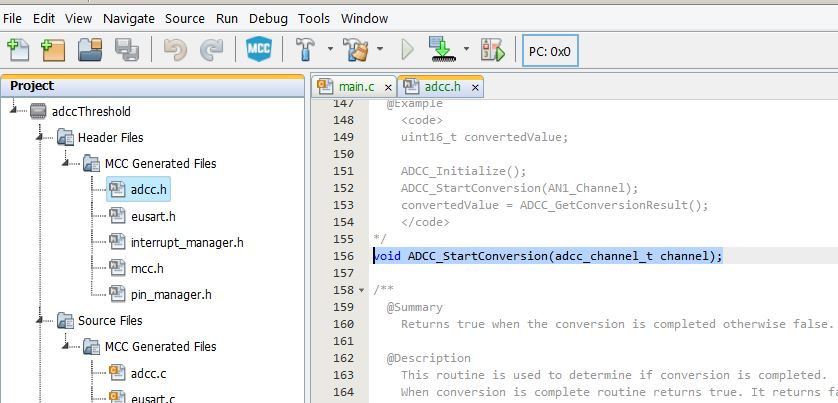838x403 pixels.
Task: Click the Debug Project icon
Action: 492,49
